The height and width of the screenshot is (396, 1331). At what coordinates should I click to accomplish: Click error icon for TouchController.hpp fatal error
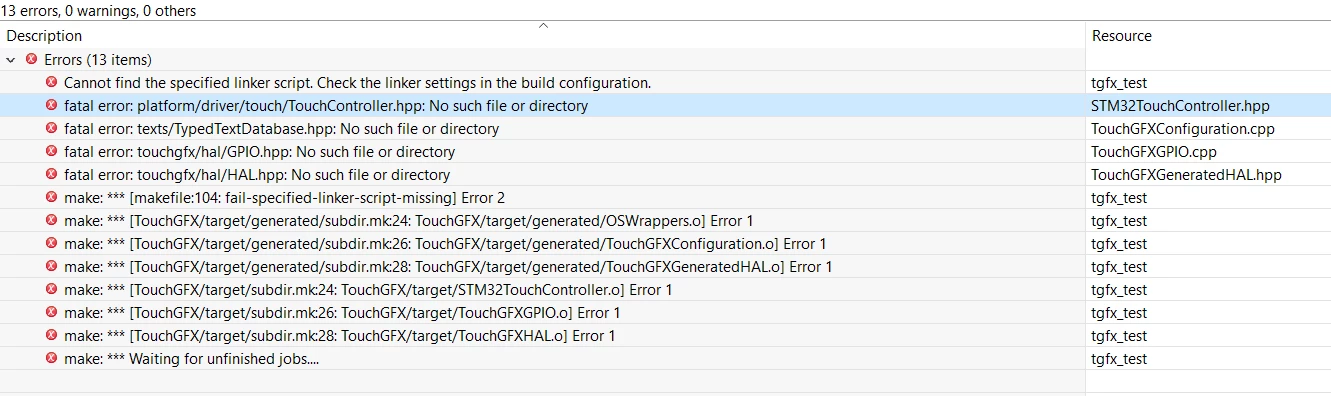click(x=51, y=106)
